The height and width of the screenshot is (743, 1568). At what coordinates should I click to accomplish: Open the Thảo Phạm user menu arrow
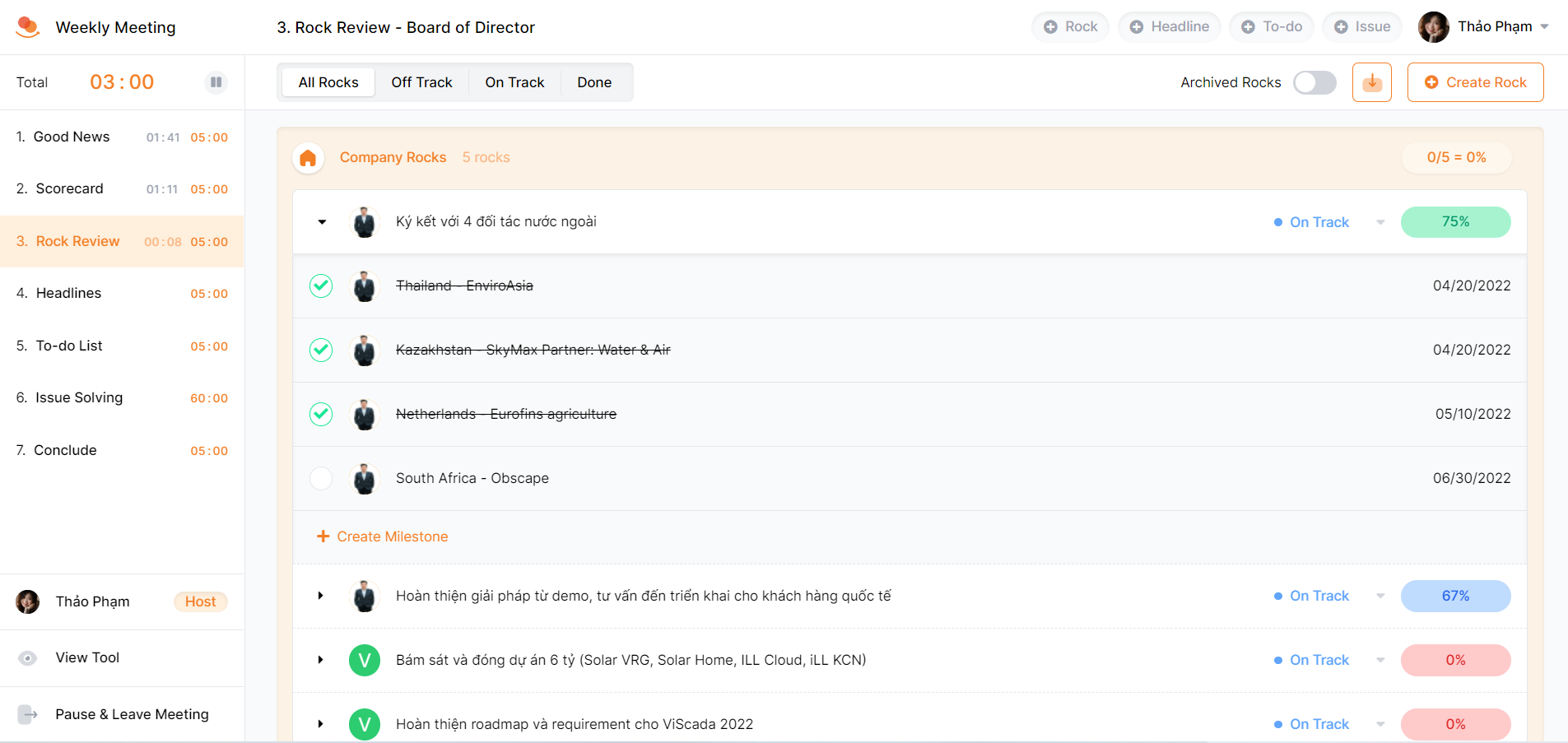click(1545, 27)
